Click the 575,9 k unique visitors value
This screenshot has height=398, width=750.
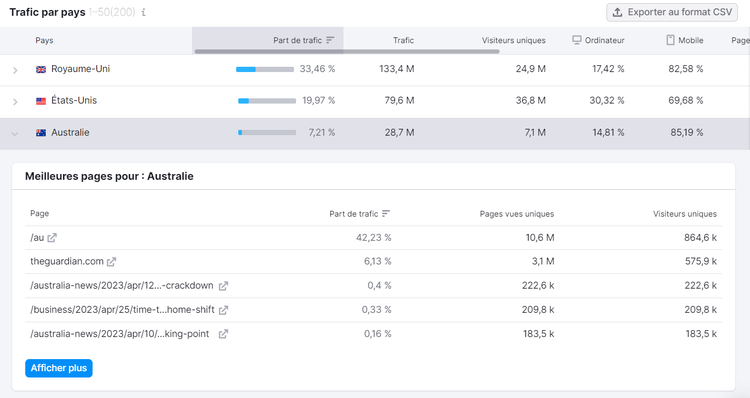(x=701, y=262)
